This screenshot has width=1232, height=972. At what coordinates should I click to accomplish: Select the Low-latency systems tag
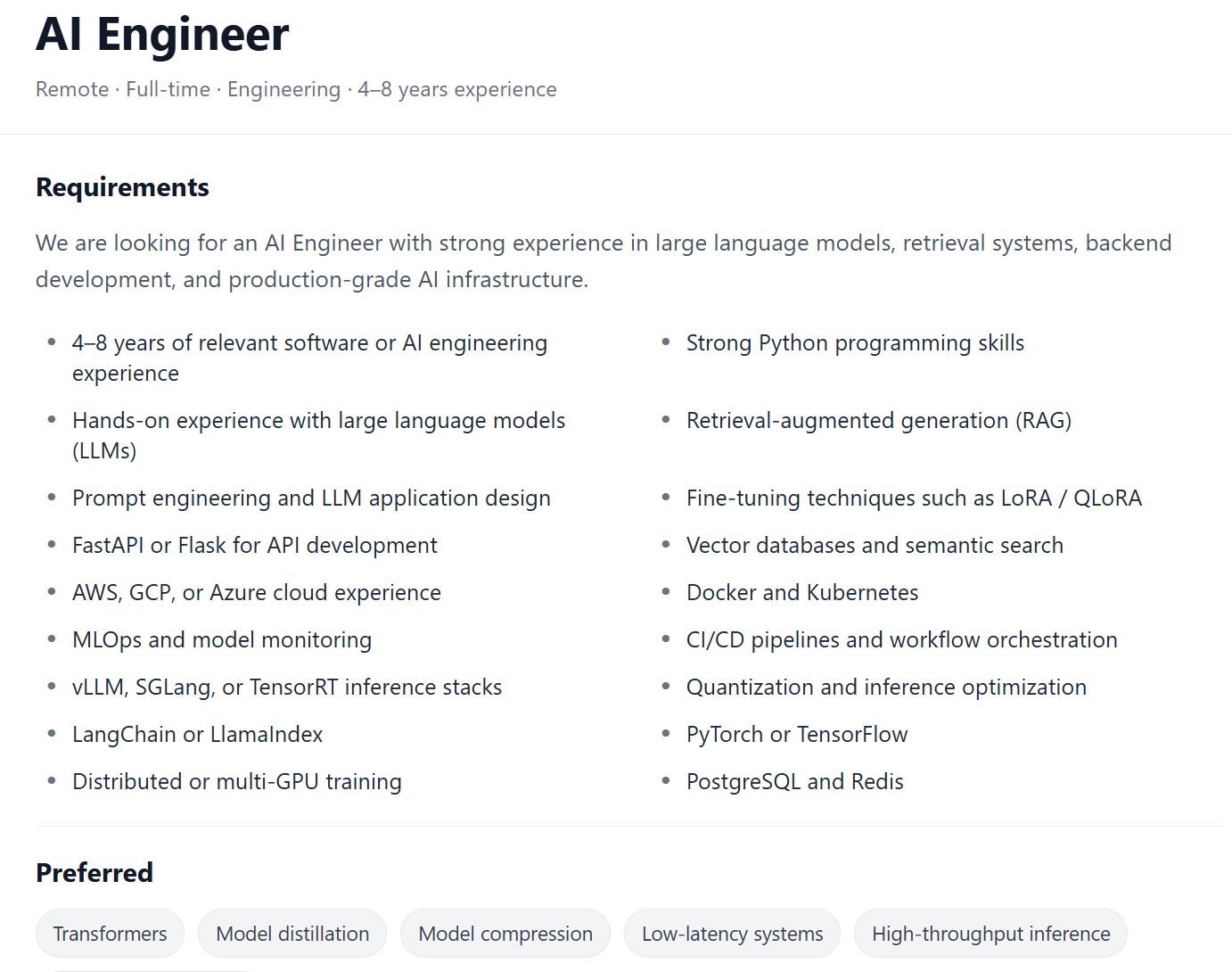pos(732,933)
